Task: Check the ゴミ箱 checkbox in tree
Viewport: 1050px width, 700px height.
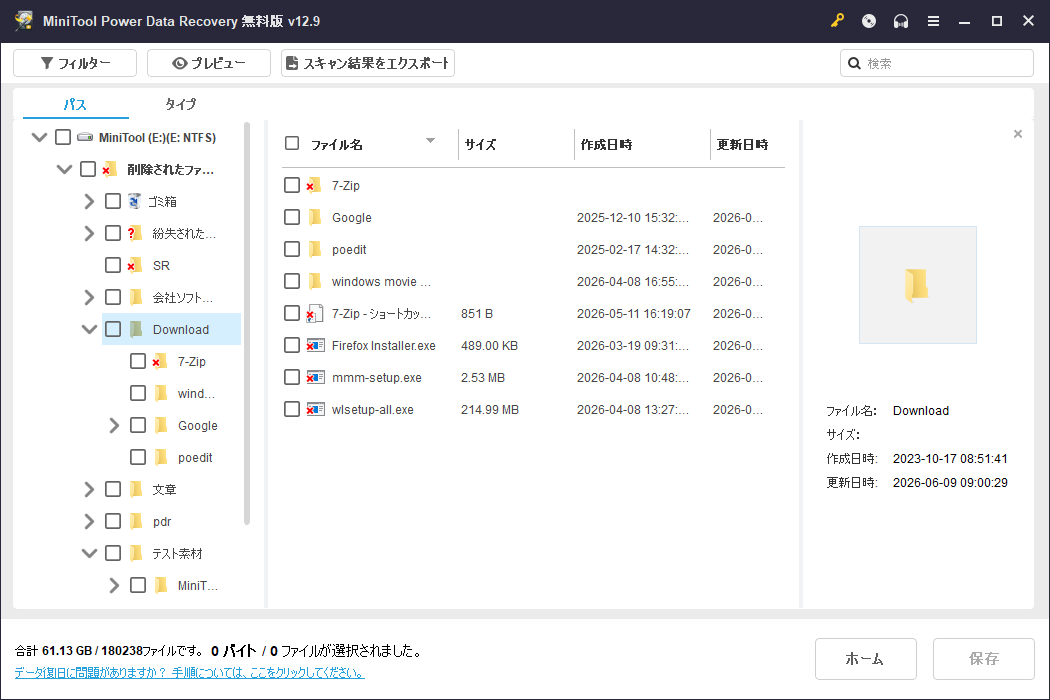Action: [113, 201]
